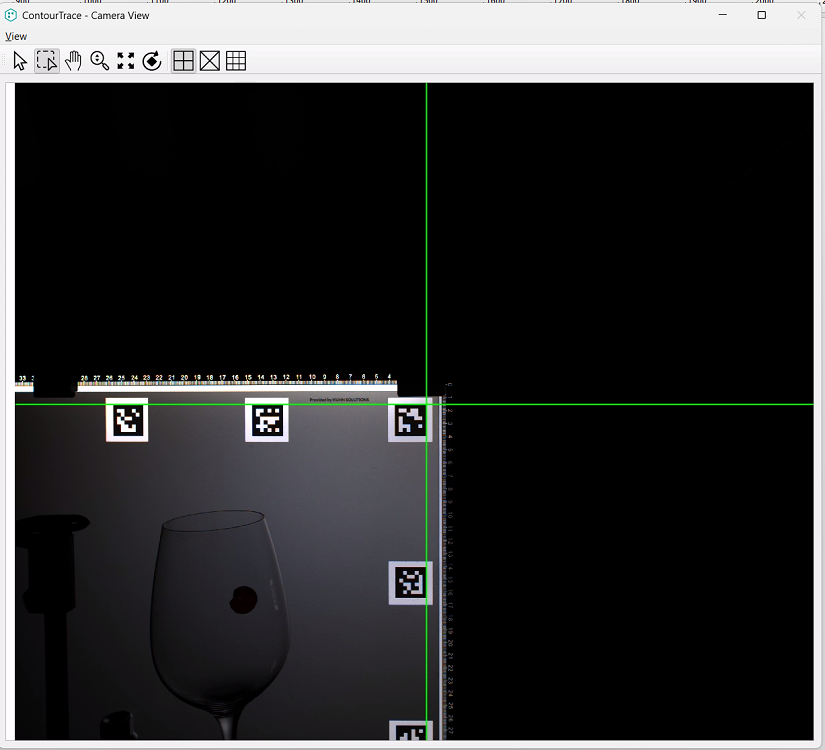Click the green crosshair intersection point

tap(427, 404)
